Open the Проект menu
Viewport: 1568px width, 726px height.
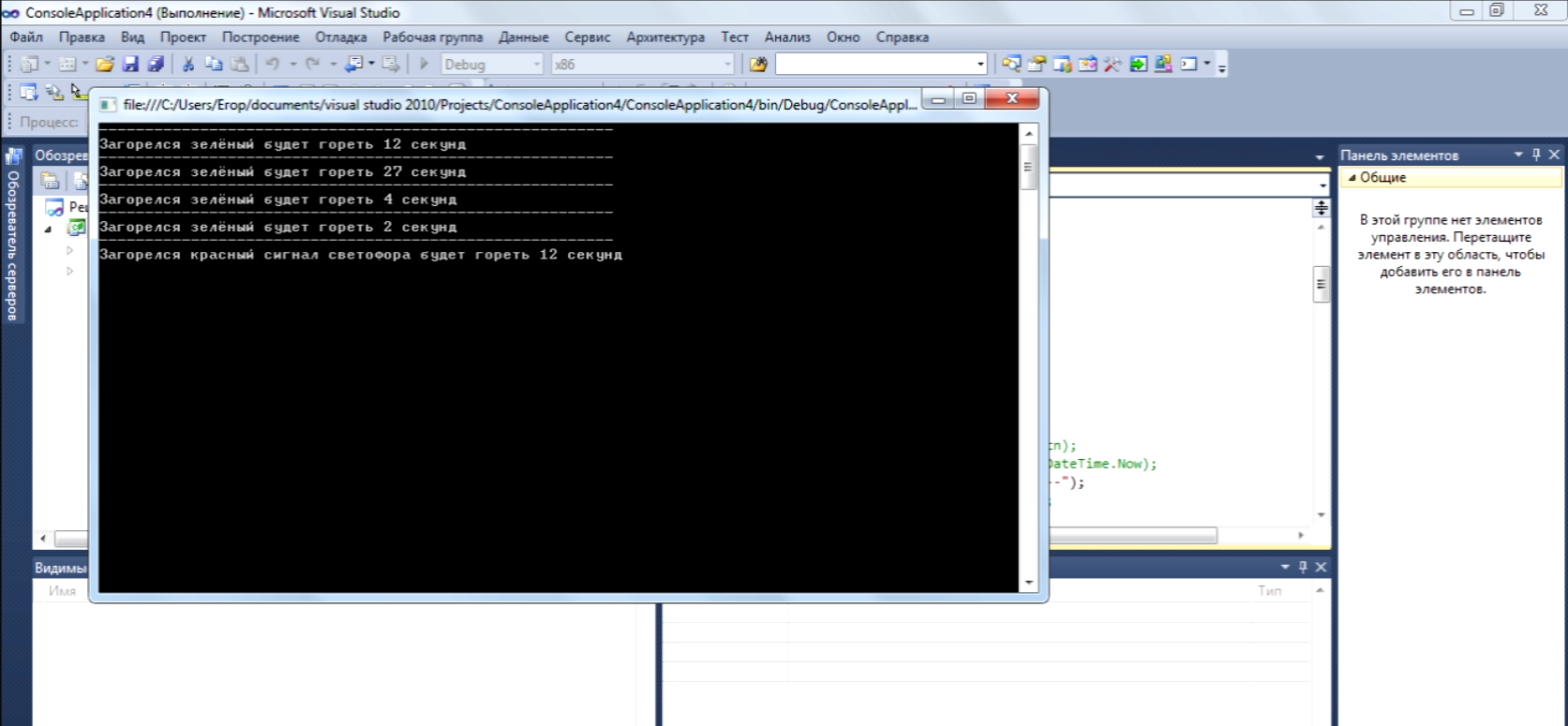(183, 37)
